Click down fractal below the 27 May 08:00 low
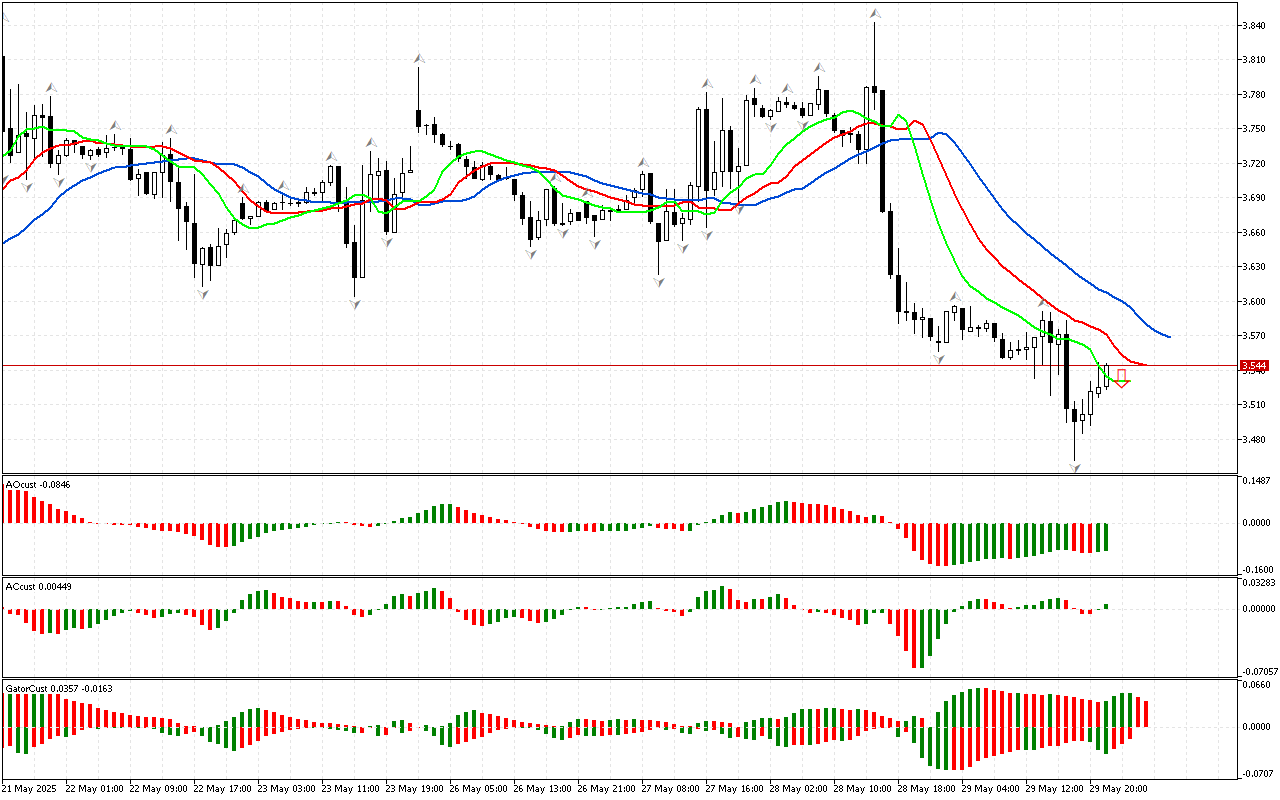Viewport: 1280px width, 800px height. click(658, 283)
